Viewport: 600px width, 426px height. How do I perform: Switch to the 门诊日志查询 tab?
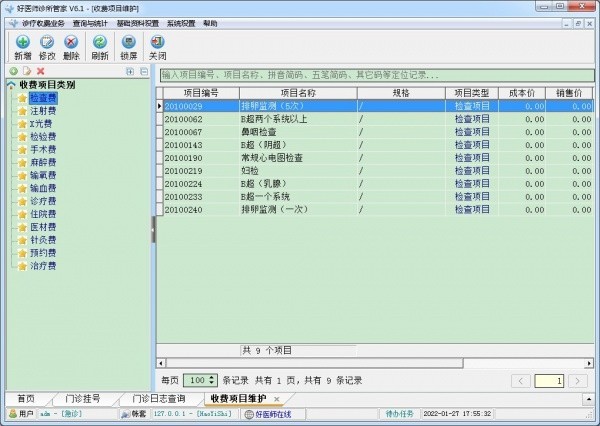tap(159, 399)
